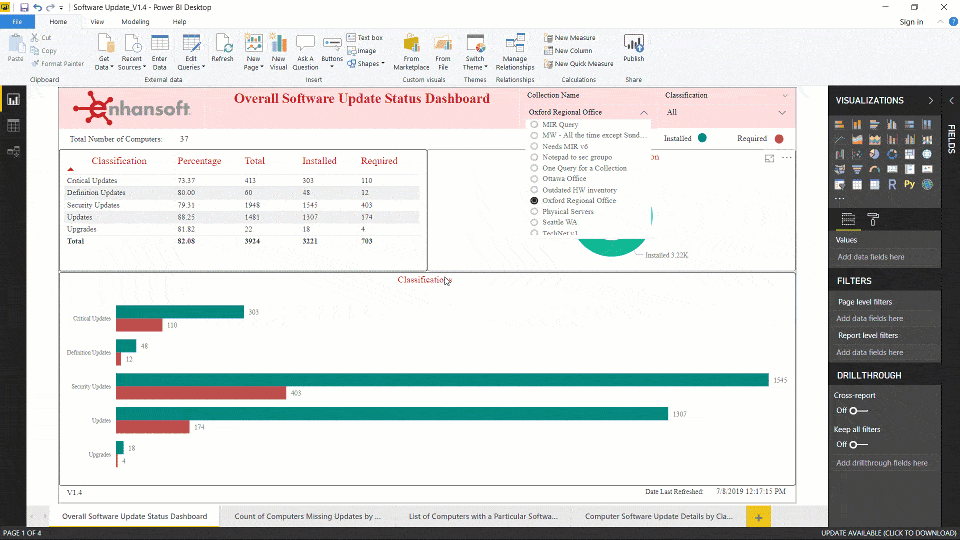Viewport: 960px width, 540px height.
Task: Click Update Available download notice
Action: [x=888, y=533]
